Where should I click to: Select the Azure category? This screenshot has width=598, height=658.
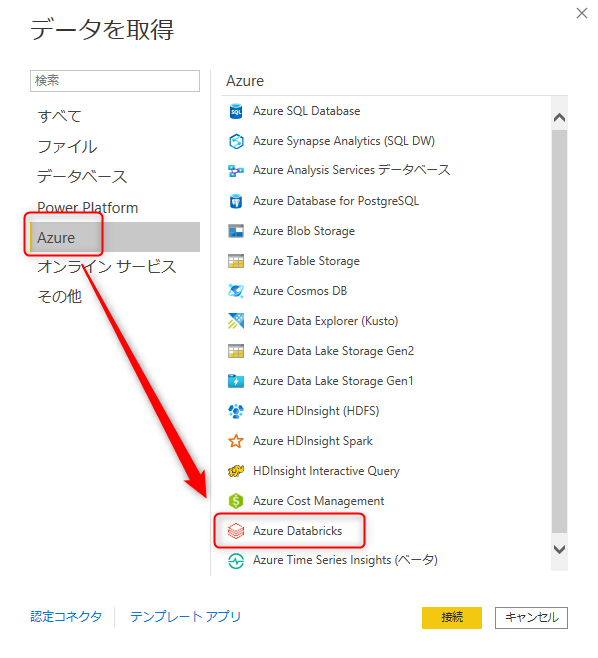115,238
